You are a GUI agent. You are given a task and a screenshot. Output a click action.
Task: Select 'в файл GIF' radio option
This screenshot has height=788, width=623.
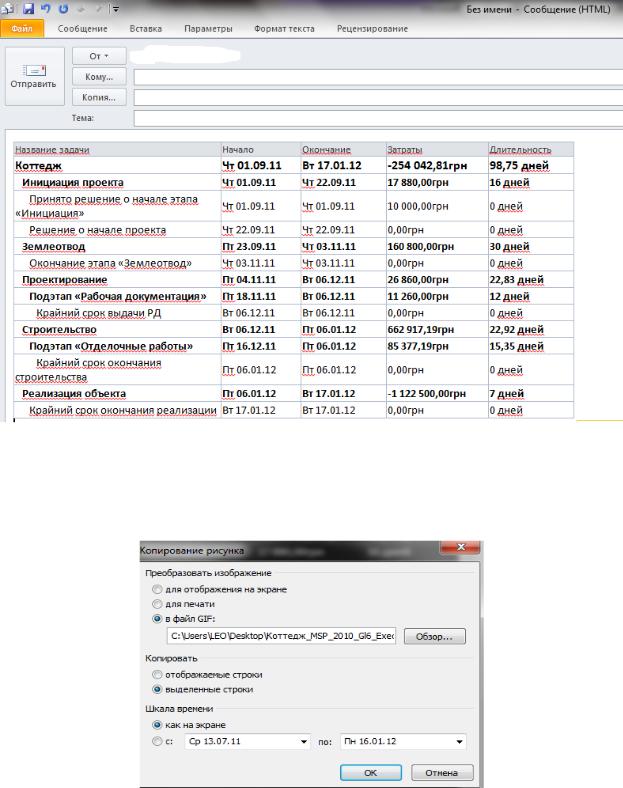pos(157,619)
